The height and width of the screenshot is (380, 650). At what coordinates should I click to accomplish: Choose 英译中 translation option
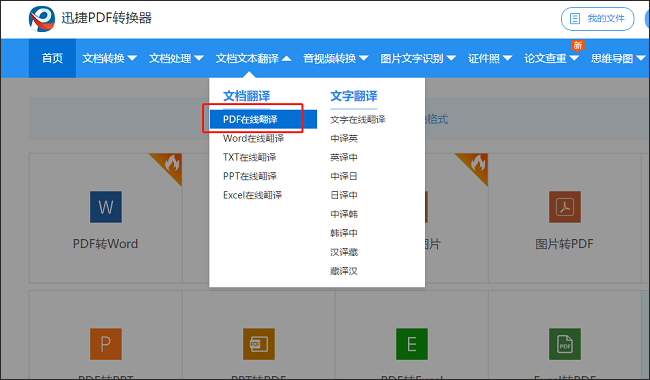point(344,157)
